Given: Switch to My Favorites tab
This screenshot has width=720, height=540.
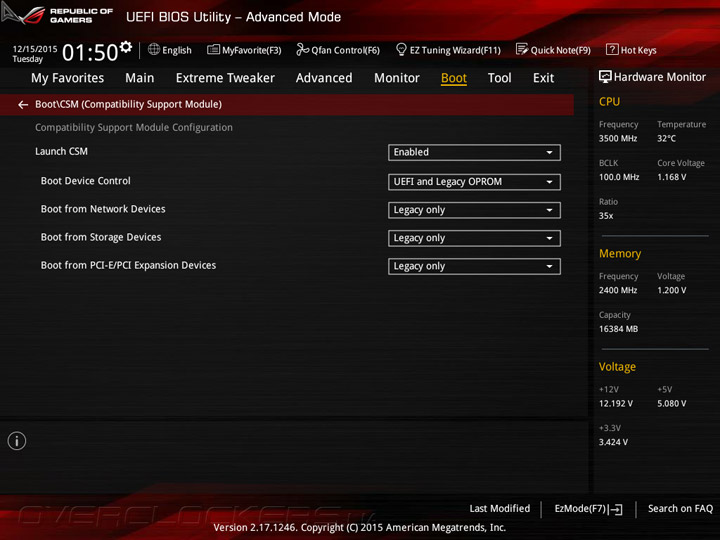Looking at the screenshot, I should 68,78.
